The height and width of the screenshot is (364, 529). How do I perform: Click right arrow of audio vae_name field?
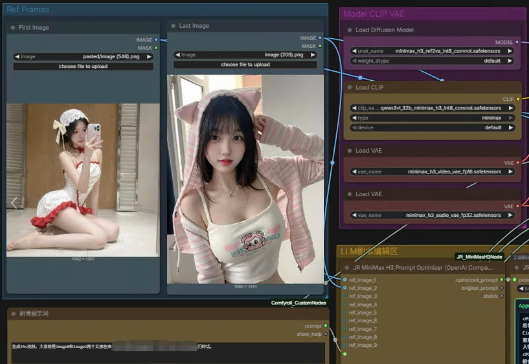click(x=511, y=215)
